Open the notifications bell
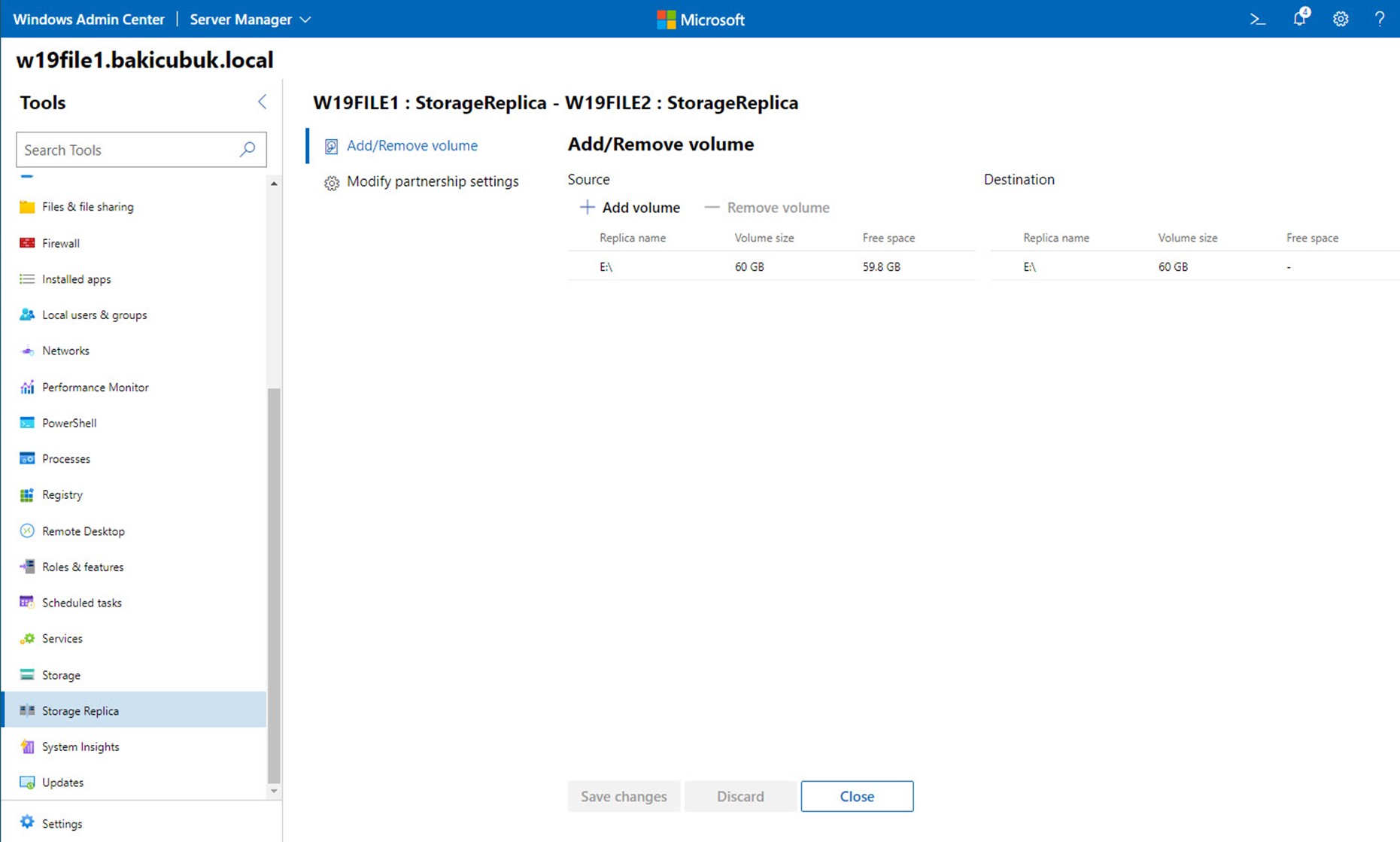1400x842 pixels. coord(1300,18)
